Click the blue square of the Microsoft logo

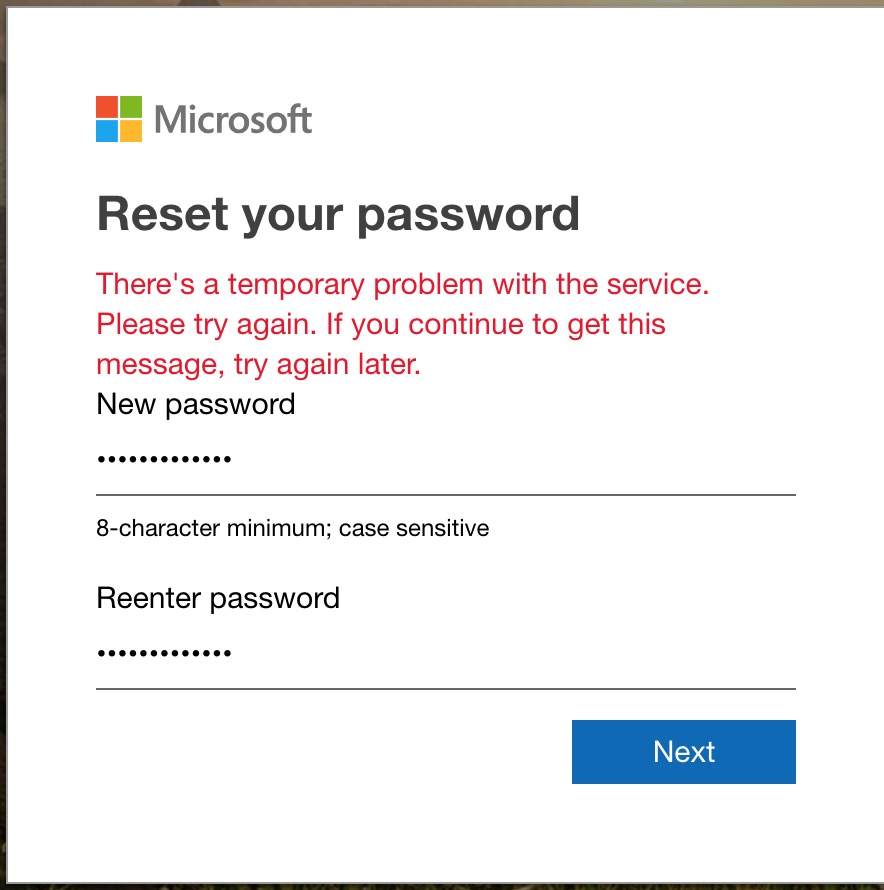107,131
